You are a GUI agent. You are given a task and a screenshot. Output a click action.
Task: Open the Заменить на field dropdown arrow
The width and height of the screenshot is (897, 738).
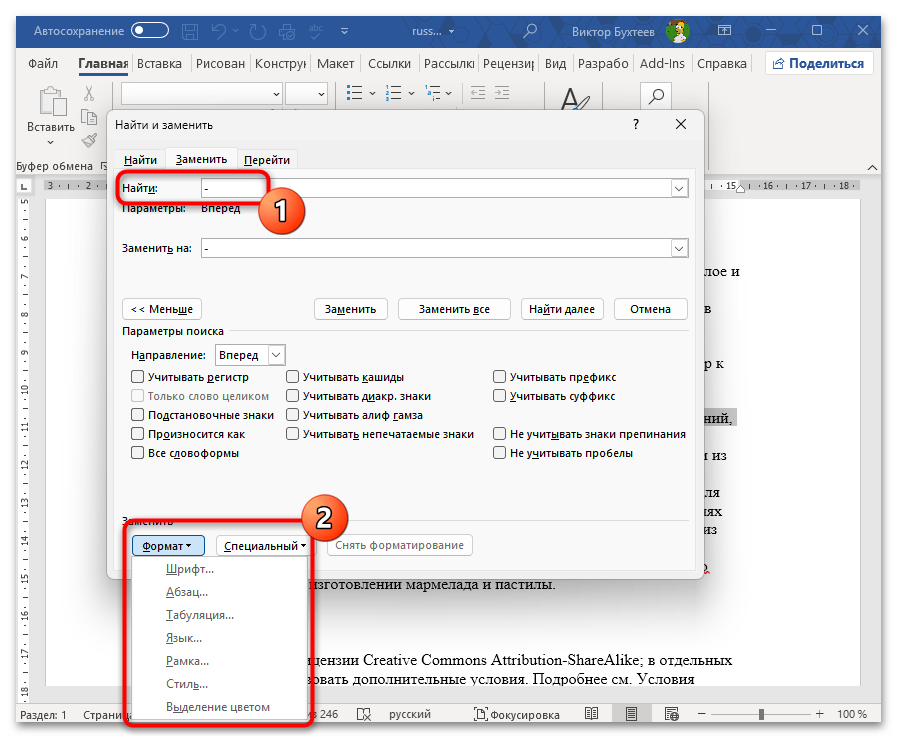point(679,248)
